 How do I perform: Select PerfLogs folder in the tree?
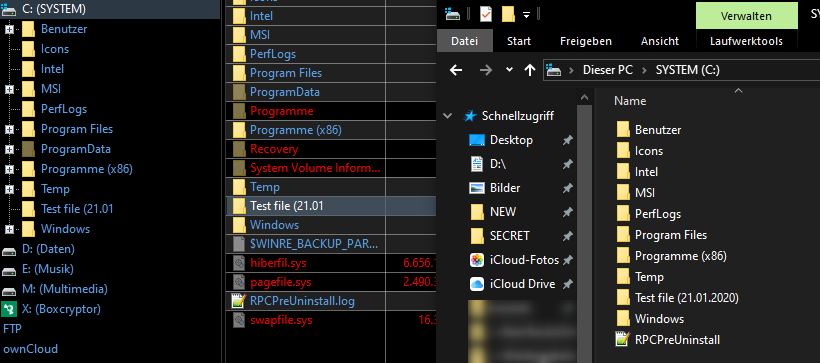(x=64, y=109)
